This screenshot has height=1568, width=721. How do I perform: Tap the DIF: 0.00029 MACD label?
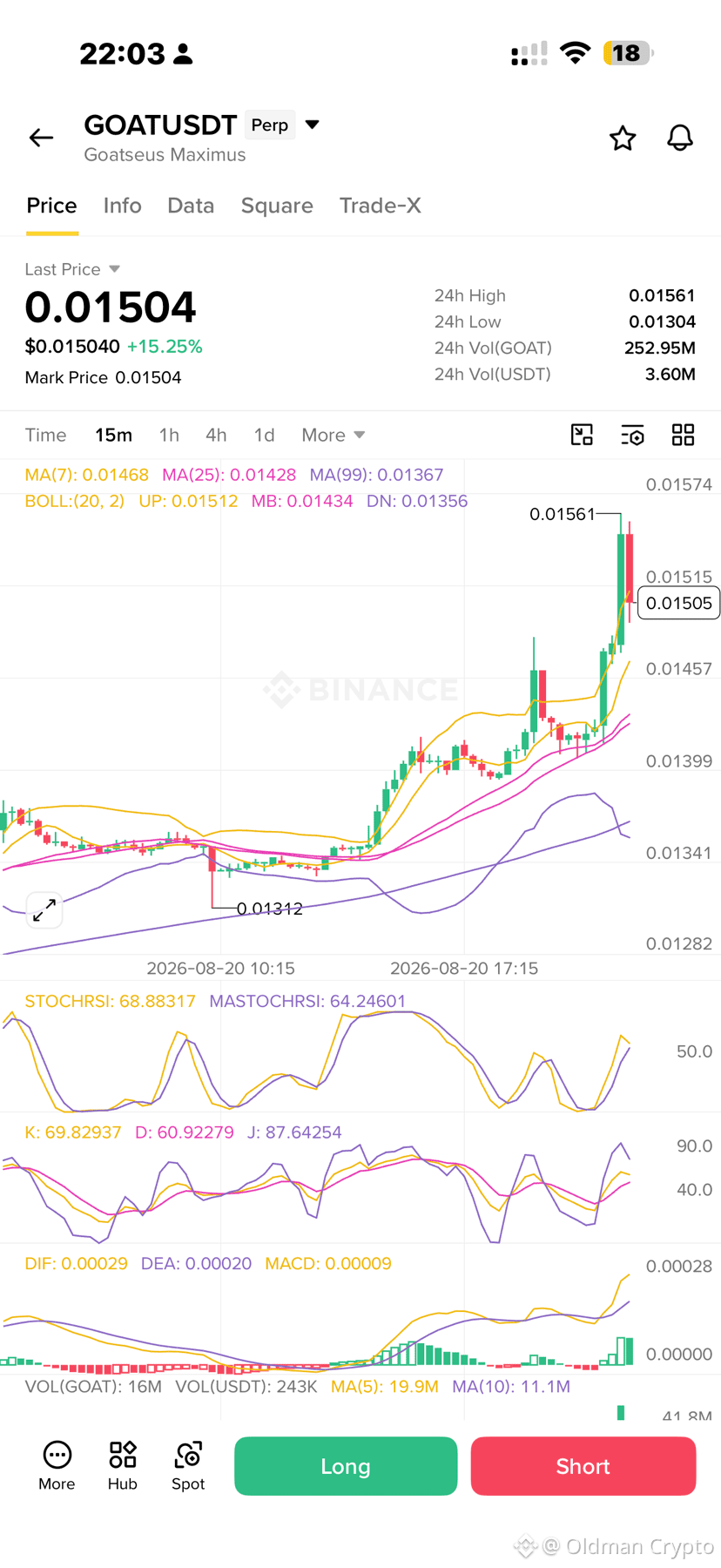77,1263
